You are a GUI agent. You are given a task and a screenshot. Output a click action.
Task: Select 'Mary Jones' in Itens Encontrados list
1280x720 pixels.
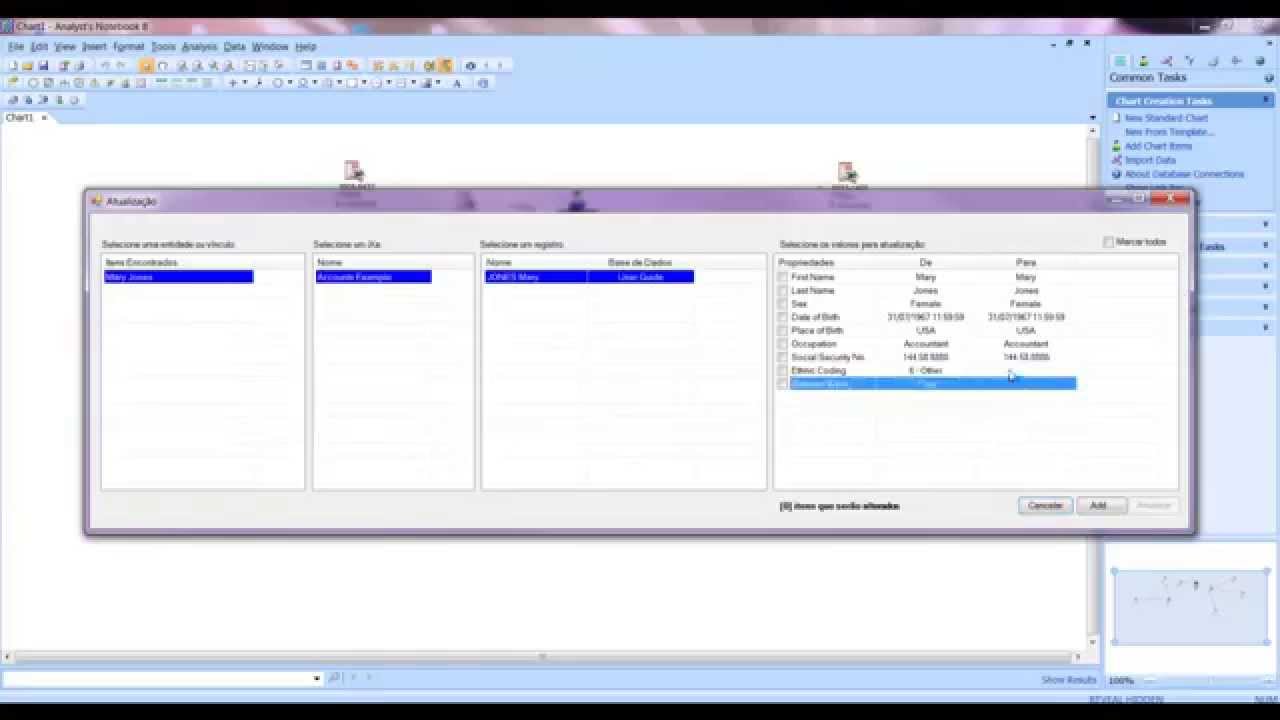coord(179,277)
